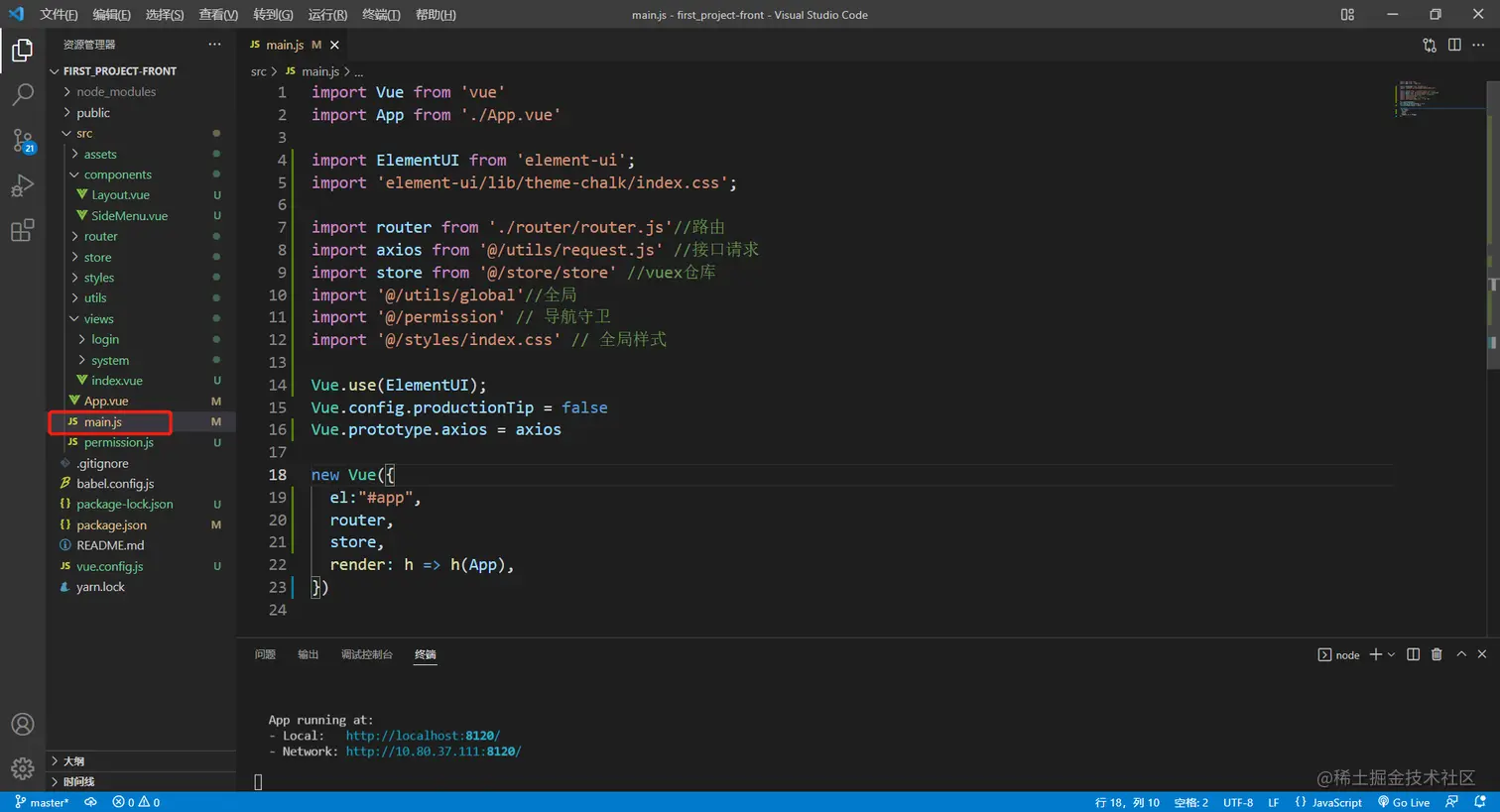The image size is (1500, 812).
Task: Click the Explorer panel more actions ellipsis
Action: click(x=214, y=45)
